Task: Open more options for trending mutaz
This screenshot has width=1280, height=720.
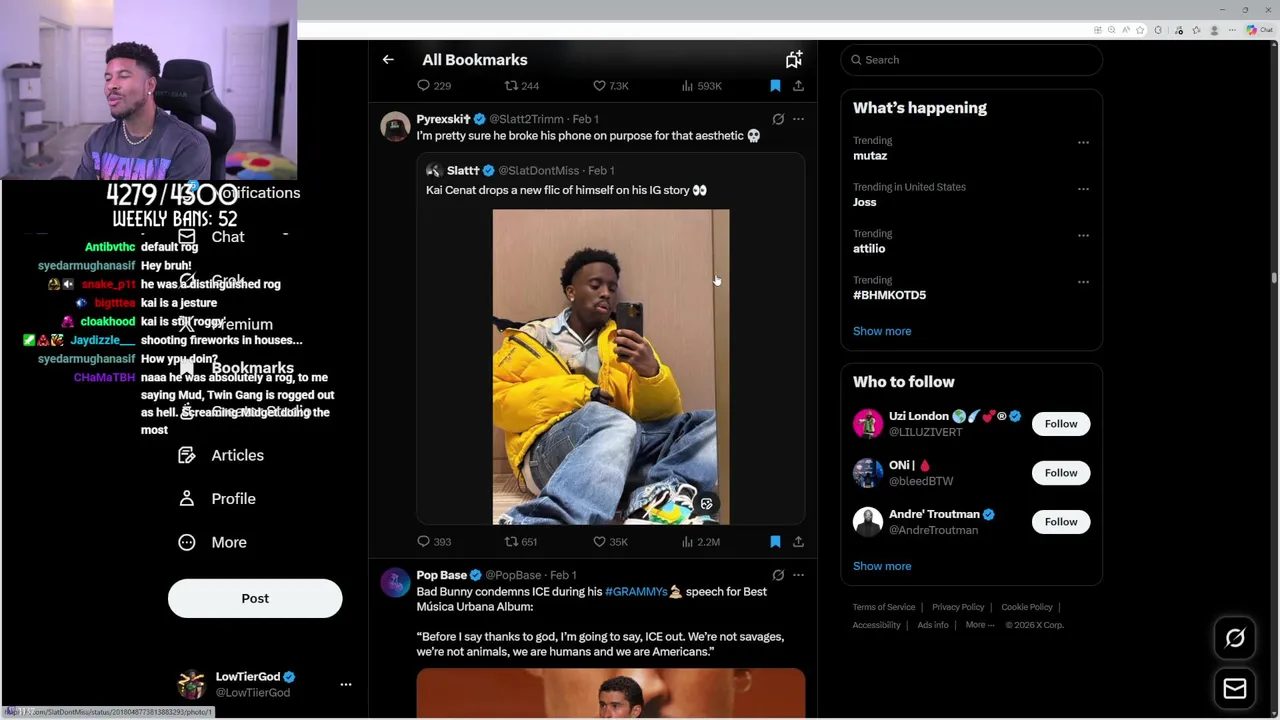Action: pos(1083,142)
